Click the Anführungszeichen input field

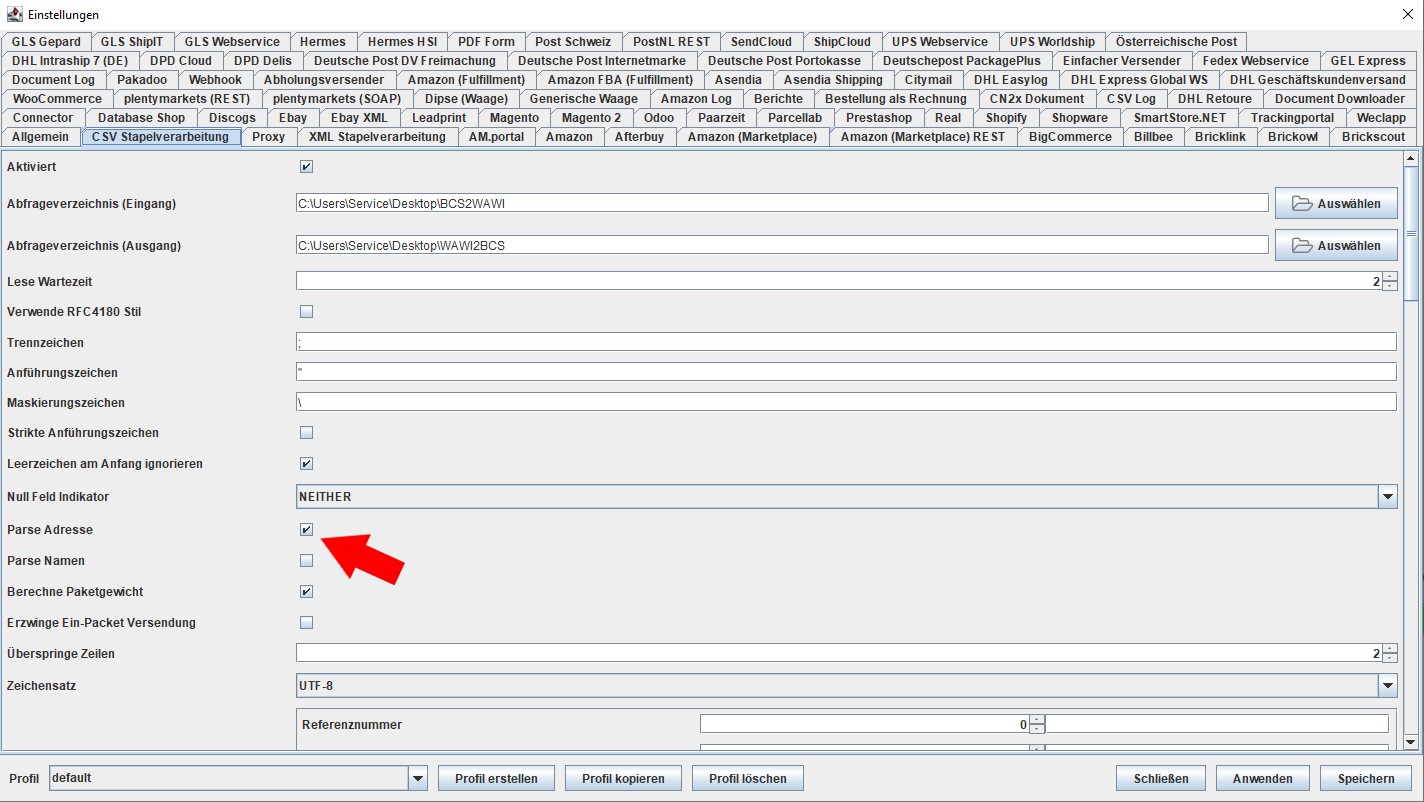846,372
